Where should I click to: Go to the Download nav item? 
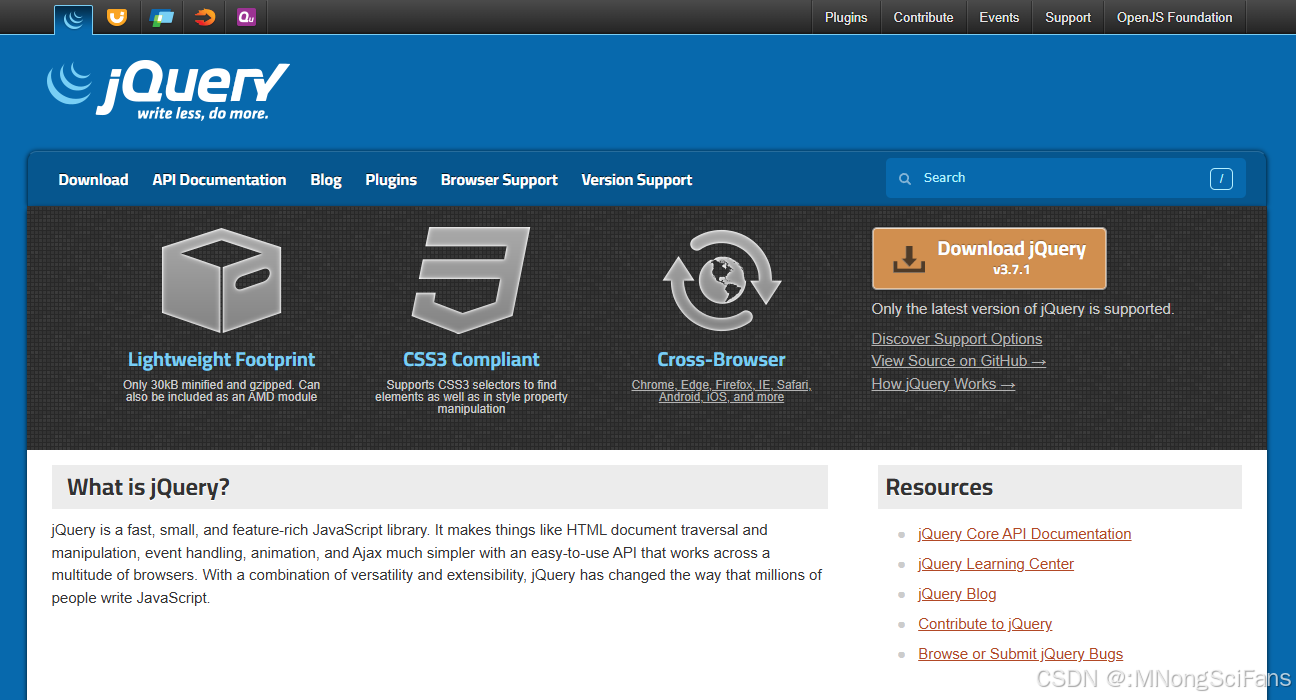tap(93, 180)
